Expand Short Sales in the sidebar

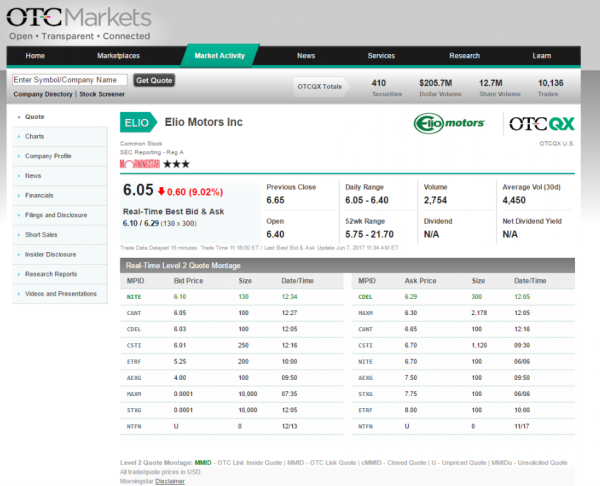60,235
